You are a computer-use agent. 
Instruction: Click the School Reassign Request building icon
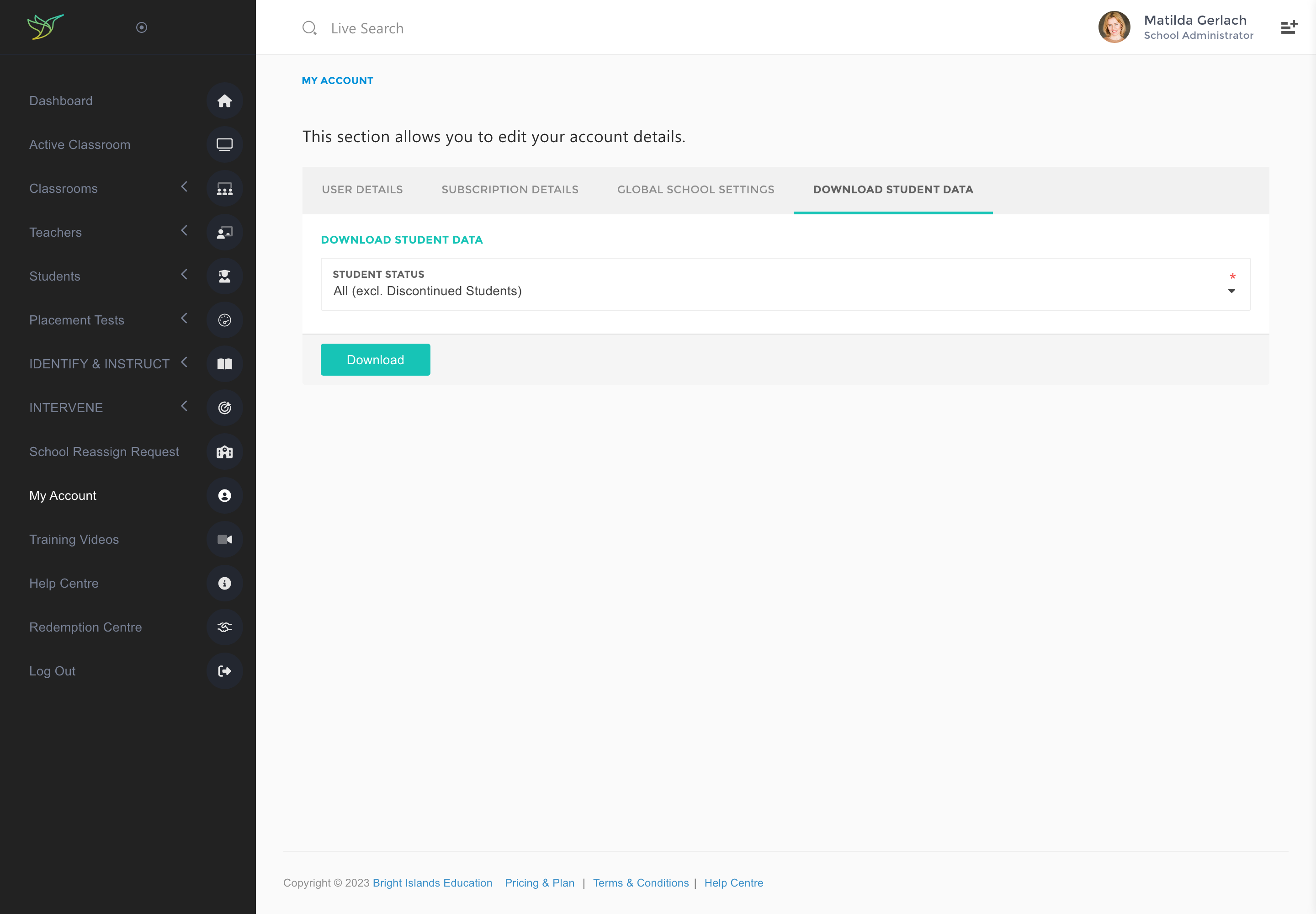(x=224, y=452)
